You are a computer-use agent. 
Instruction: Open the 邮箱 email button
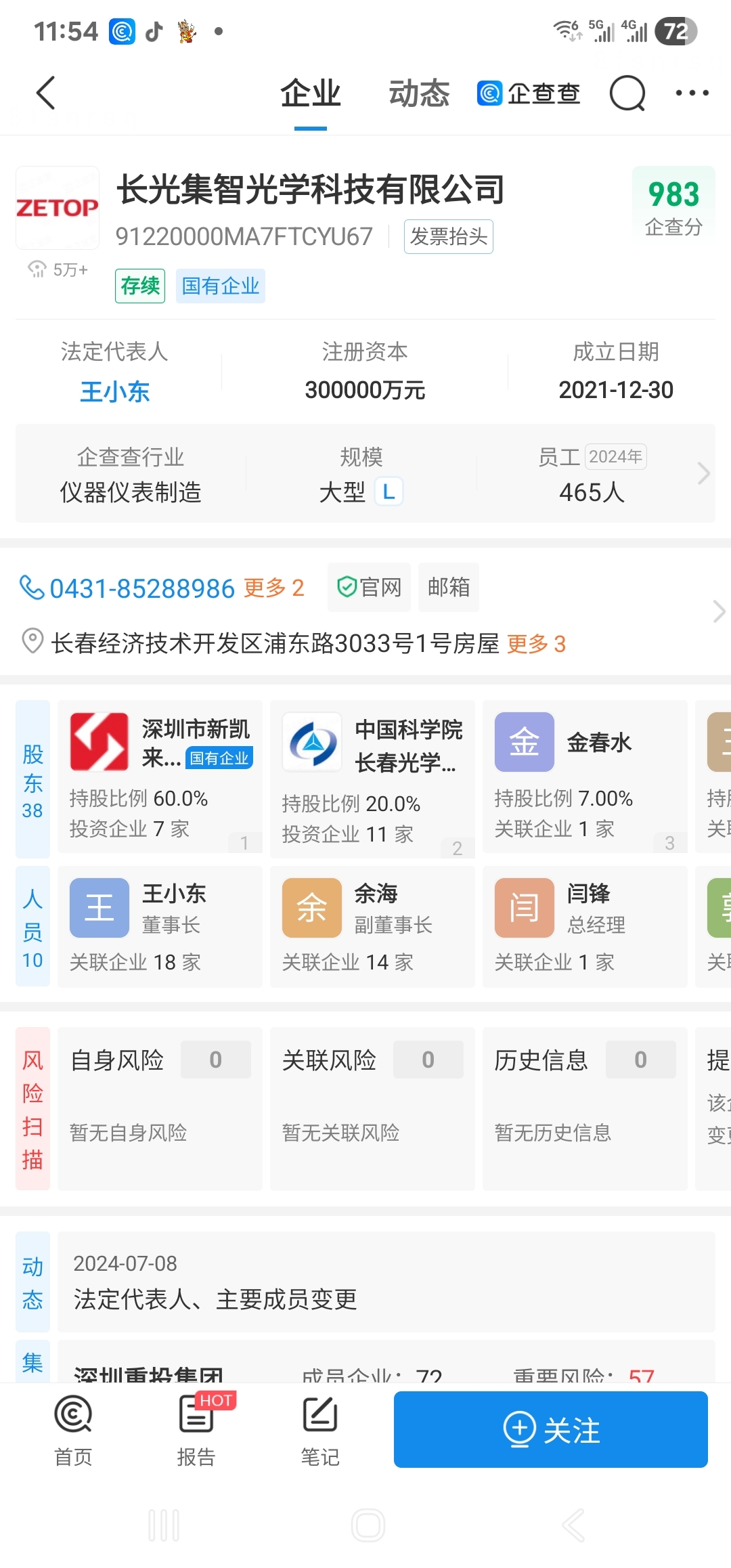click(x=449, y=587)
